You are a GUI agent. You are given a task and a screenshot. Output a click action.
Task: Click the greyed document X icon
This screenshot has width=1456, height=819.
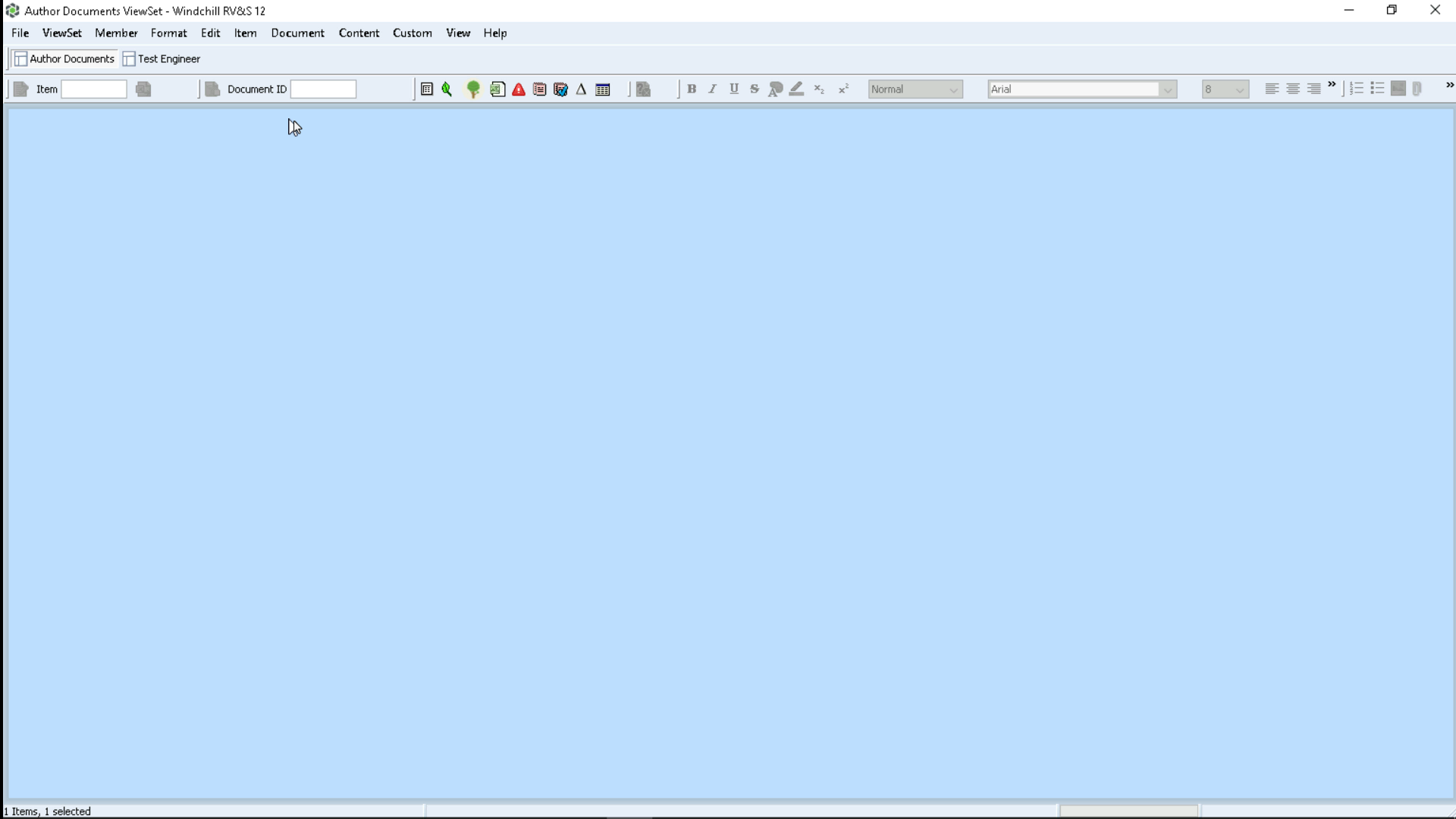click(x=643, y=89)
